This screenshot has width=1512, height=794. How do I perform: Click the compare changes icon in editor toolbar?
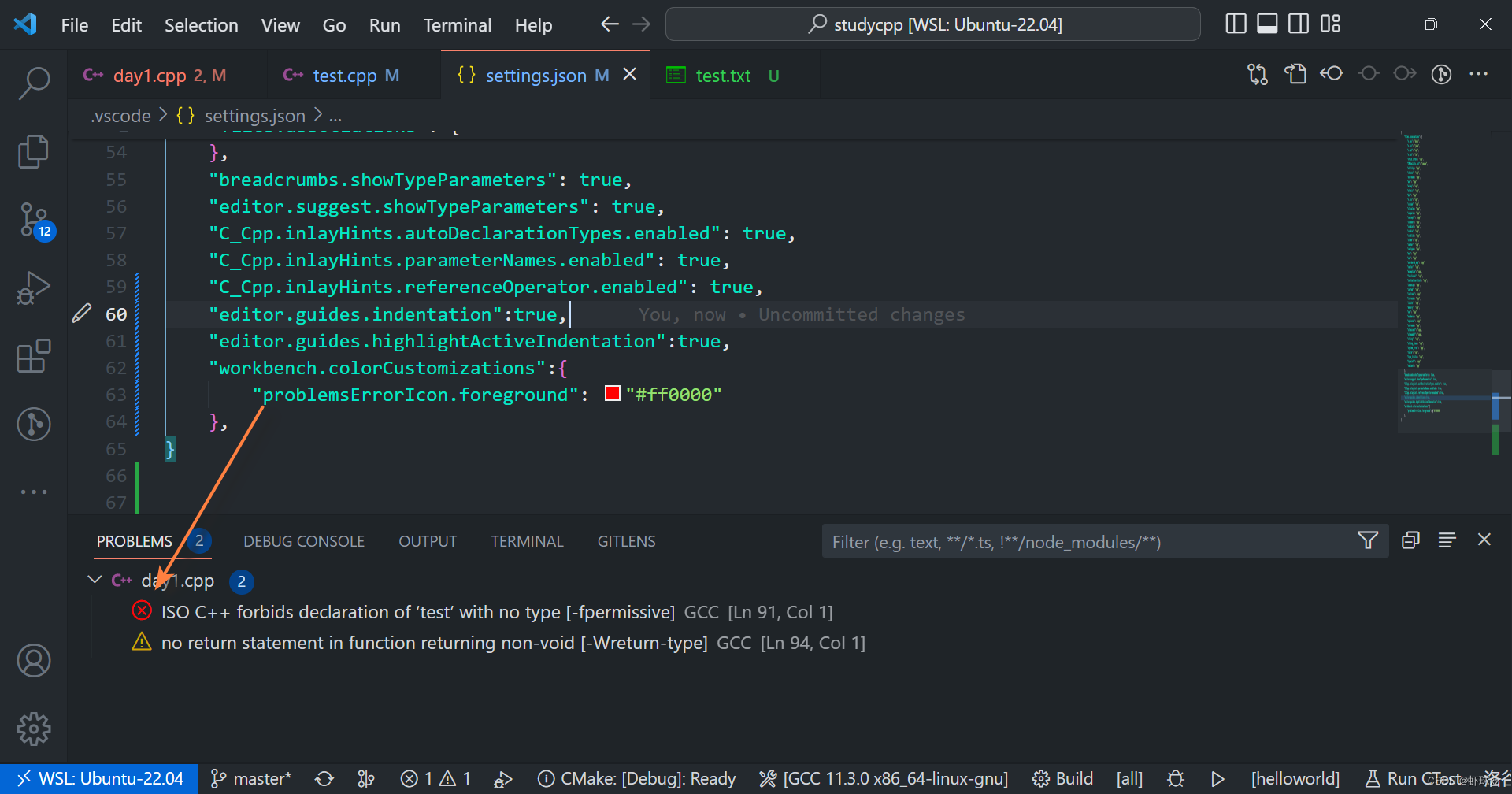click(x=1258, y=74)
